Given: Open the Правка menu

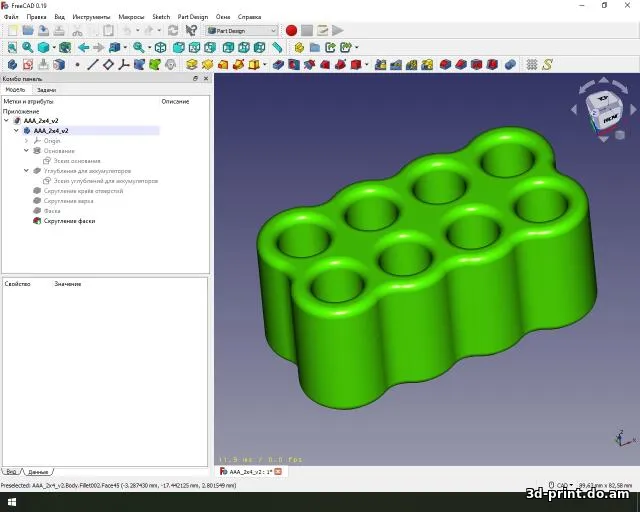Looking at the screenshot, I should pyautogui.click(x=36, y=17).
